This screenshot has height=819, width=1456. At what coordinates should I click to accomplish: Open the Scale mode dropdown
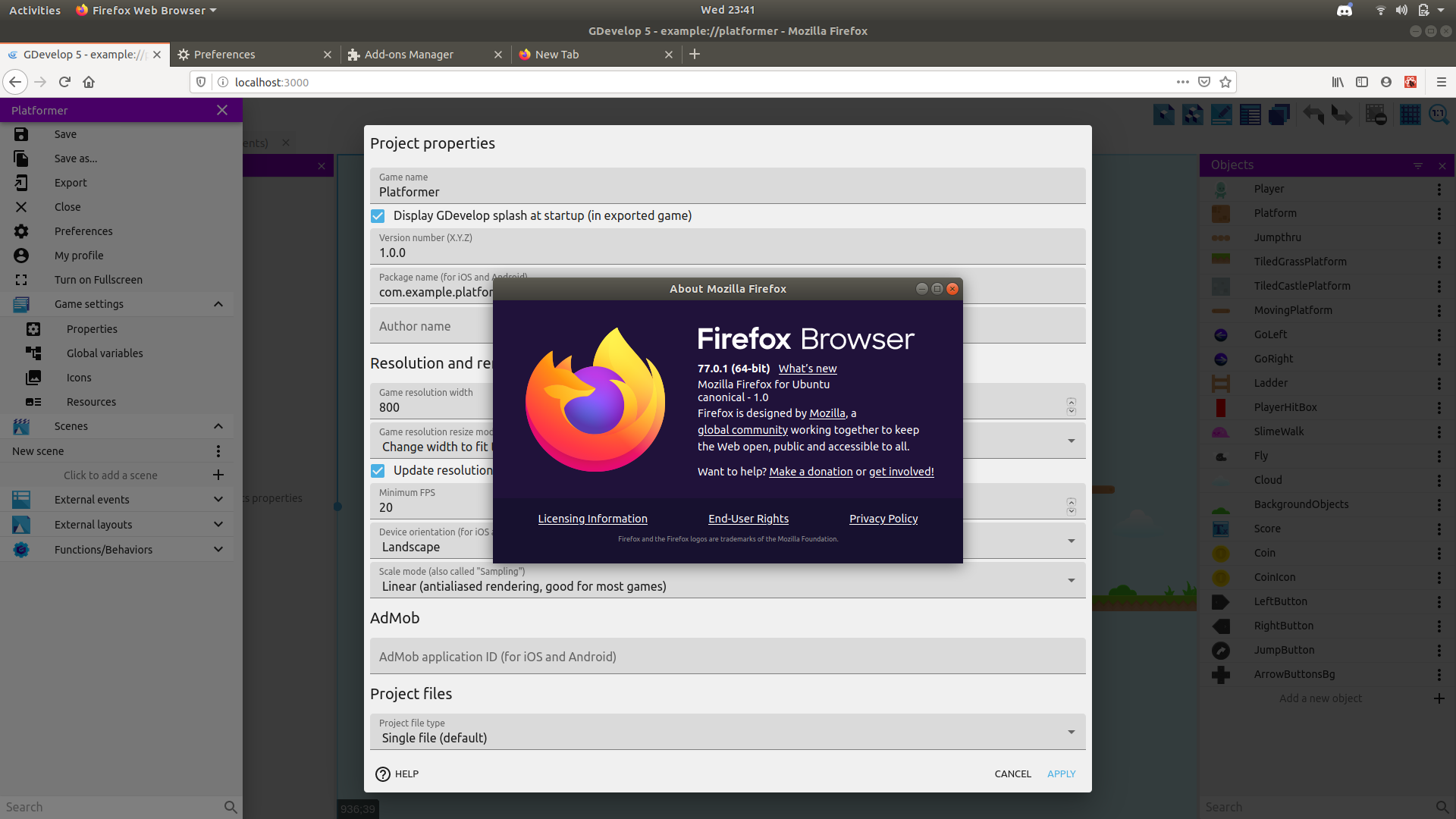[1071, 579]
